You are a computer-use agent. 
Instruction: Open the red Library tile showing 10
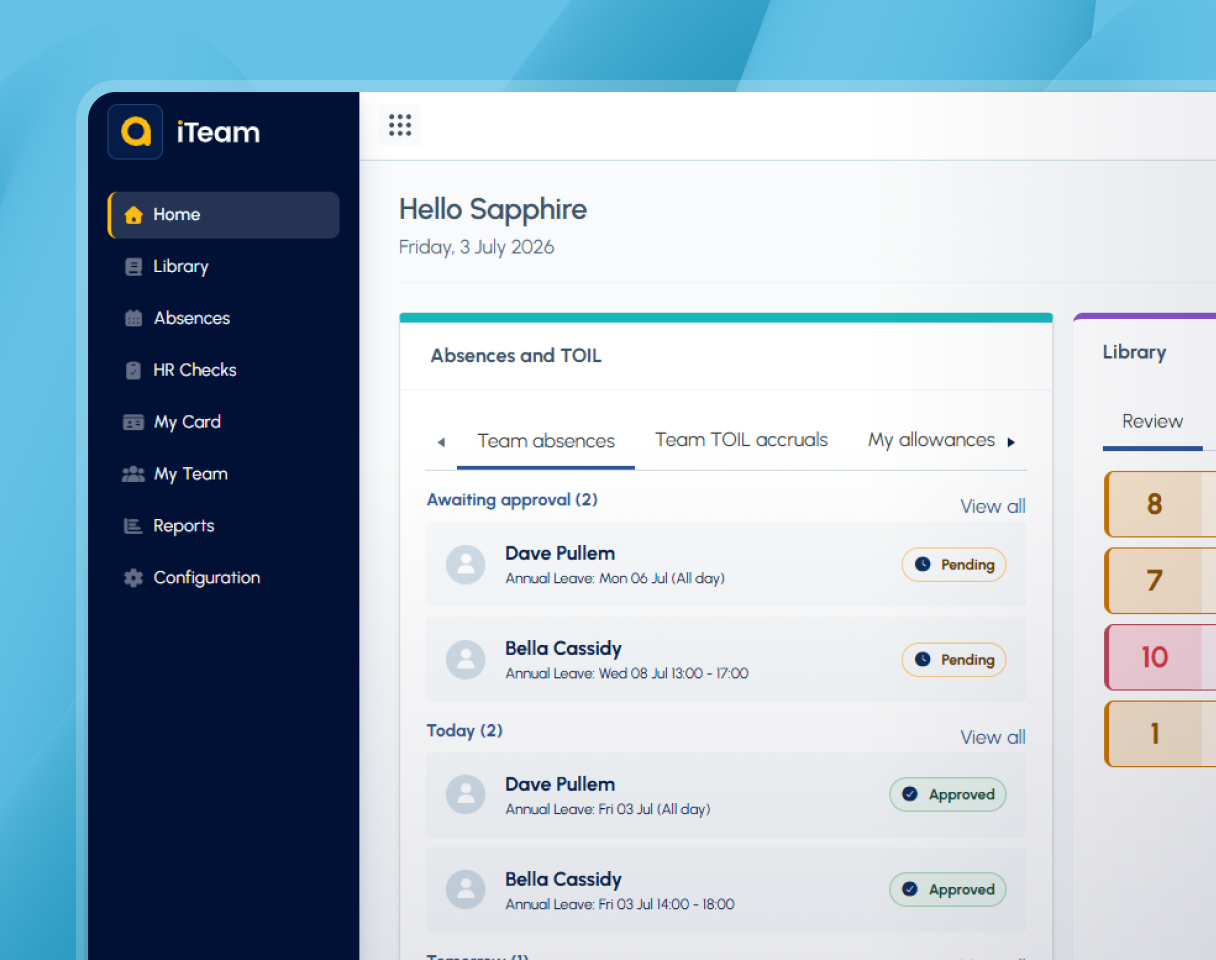(x=1160, y=657)
